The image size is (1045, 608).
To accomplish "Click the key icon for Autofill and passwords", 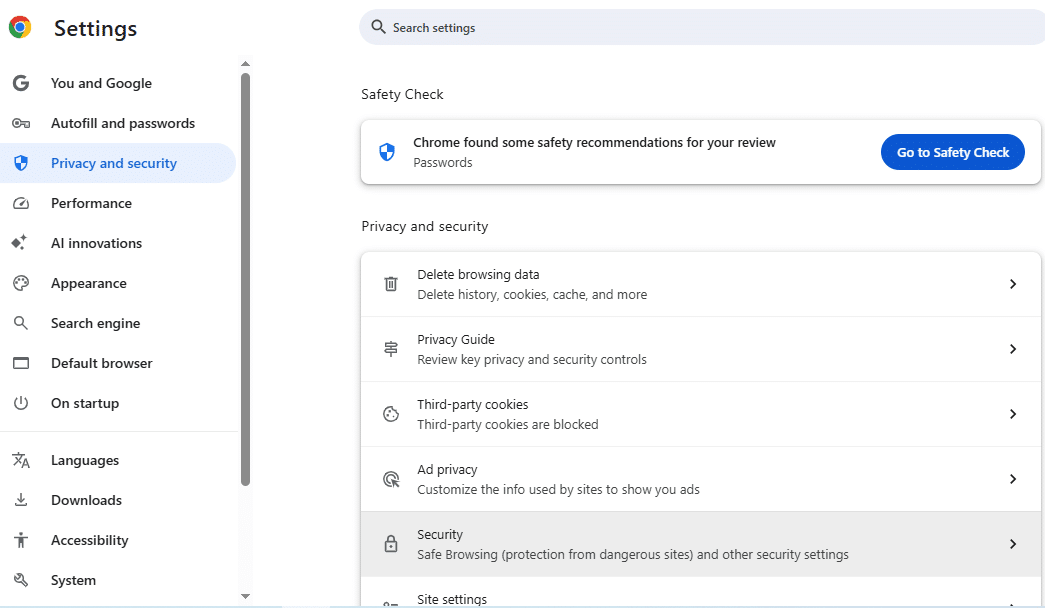I will pos(20,123).
